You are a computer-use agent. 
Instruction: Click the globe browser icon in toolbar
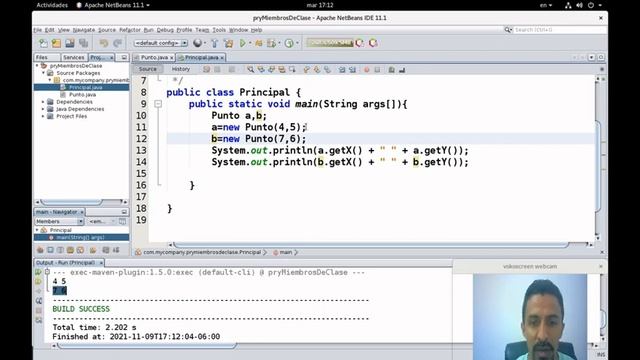(198, 43)
